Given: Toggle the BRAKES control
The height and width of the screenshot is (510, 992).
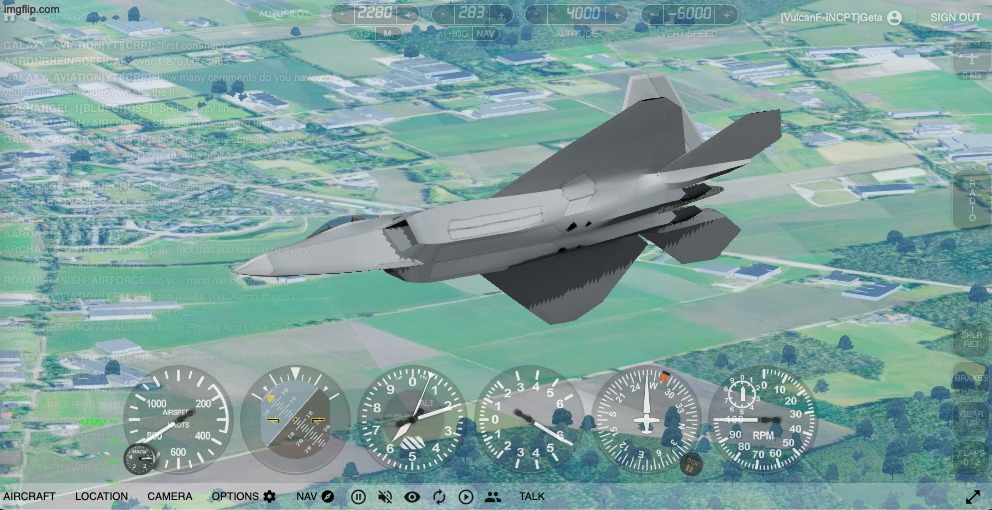Looking at the screenshot, I should [x=970, y=380].
